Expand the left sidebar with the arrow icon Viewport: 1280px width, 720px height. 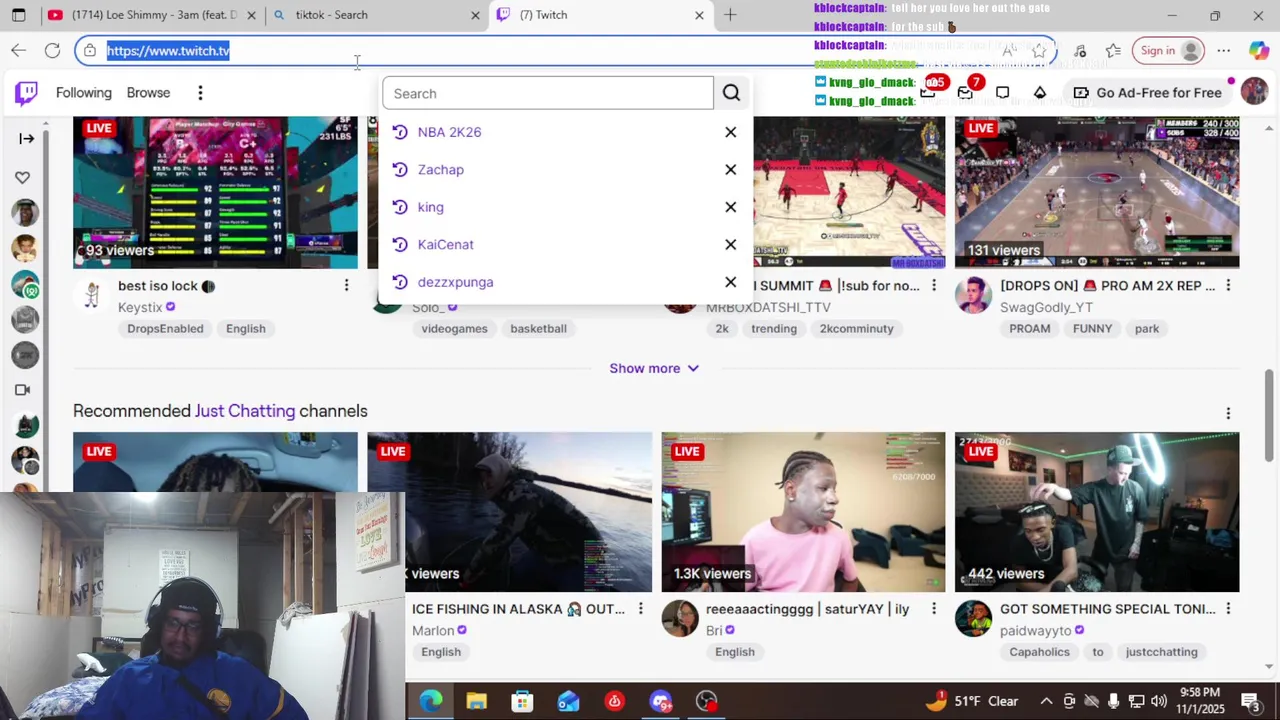point(26,139)
